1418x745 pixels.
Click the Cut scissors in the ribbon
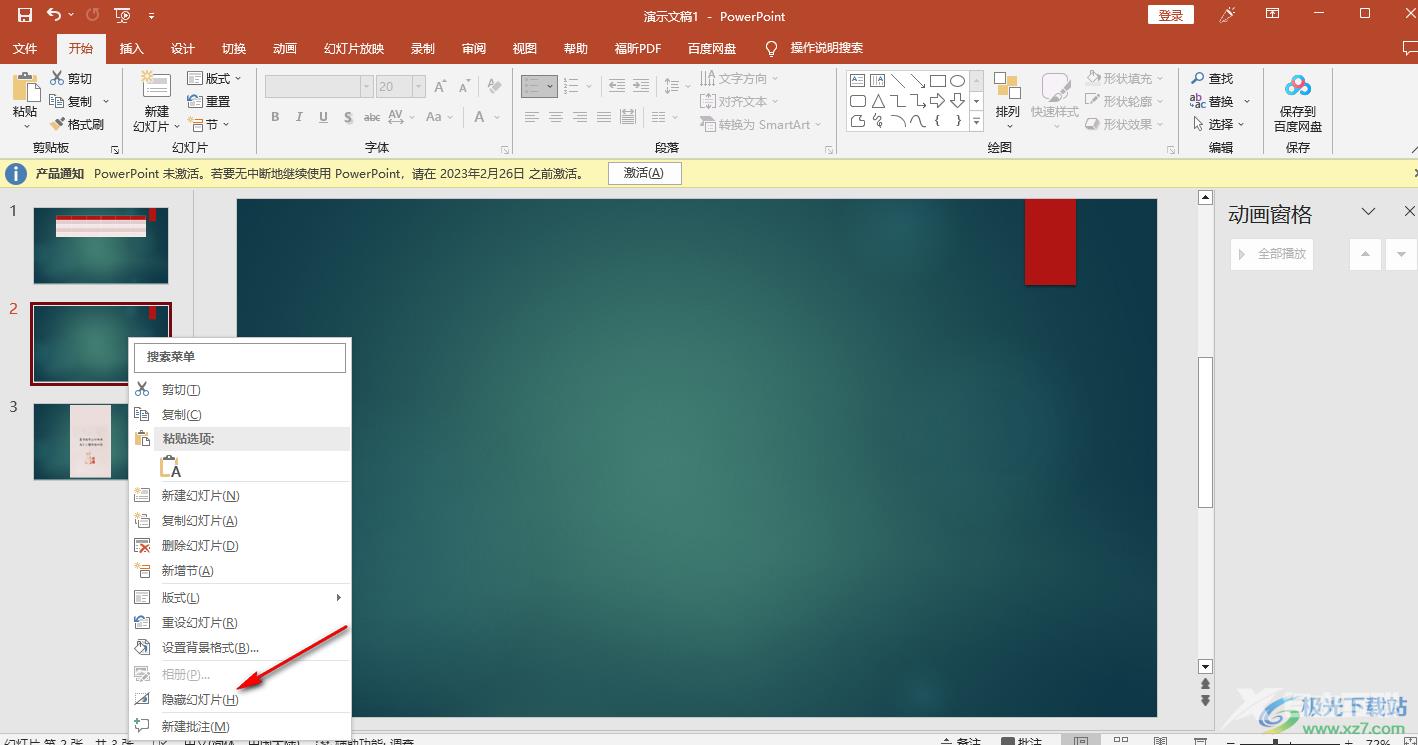coord(57,78)
